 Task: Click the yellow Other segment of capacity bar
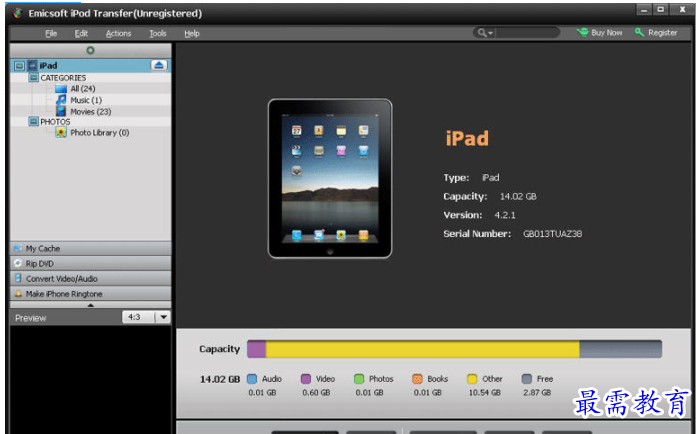422,349
